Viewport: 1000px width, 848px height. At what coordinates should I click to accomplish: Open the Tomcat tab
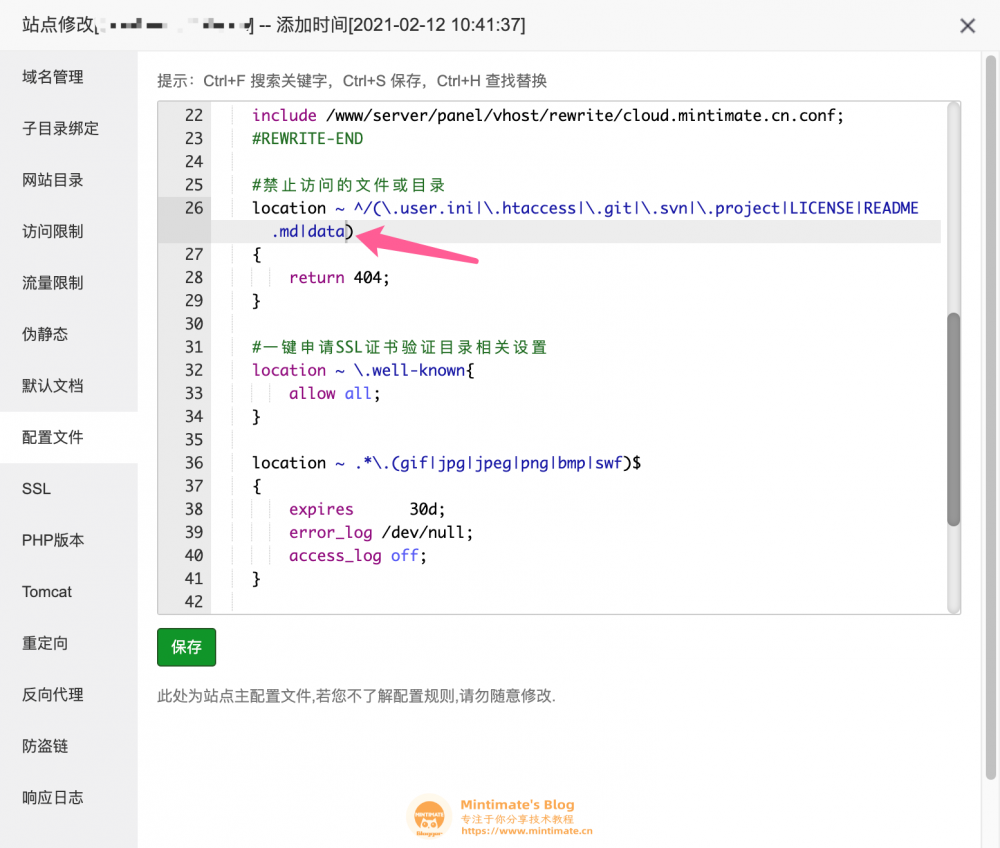point(47,592)
